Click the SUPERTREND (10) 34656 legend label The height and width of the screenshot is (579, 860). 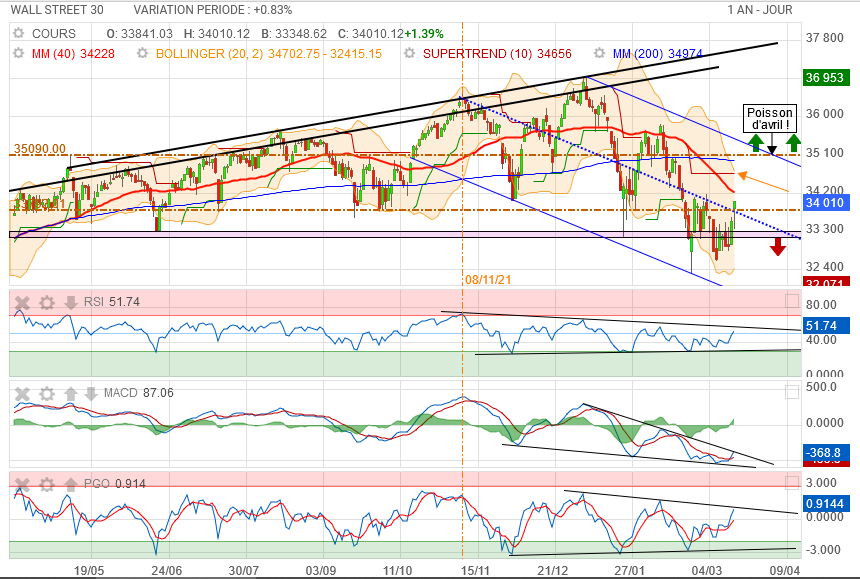(497, 54)
